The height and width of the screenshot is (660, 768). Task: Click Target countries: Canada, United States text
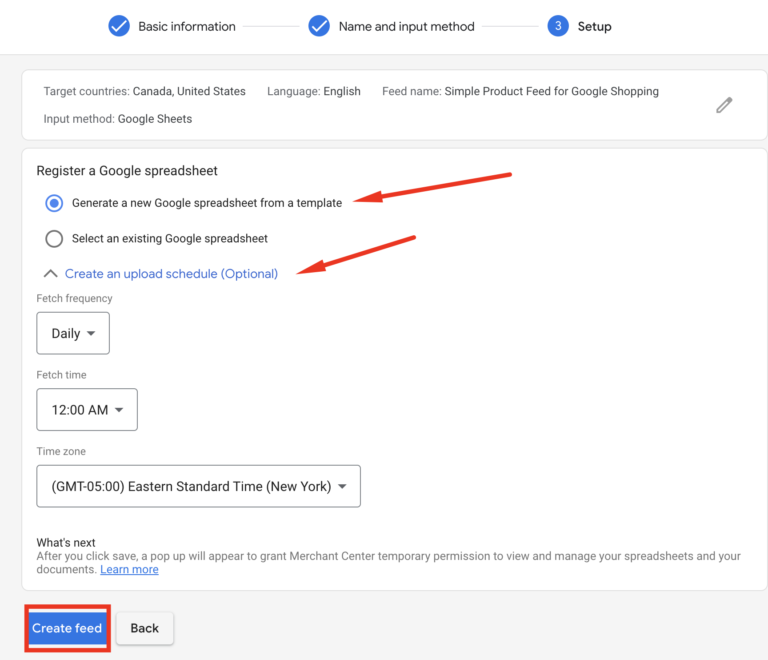tap(144, 92)
